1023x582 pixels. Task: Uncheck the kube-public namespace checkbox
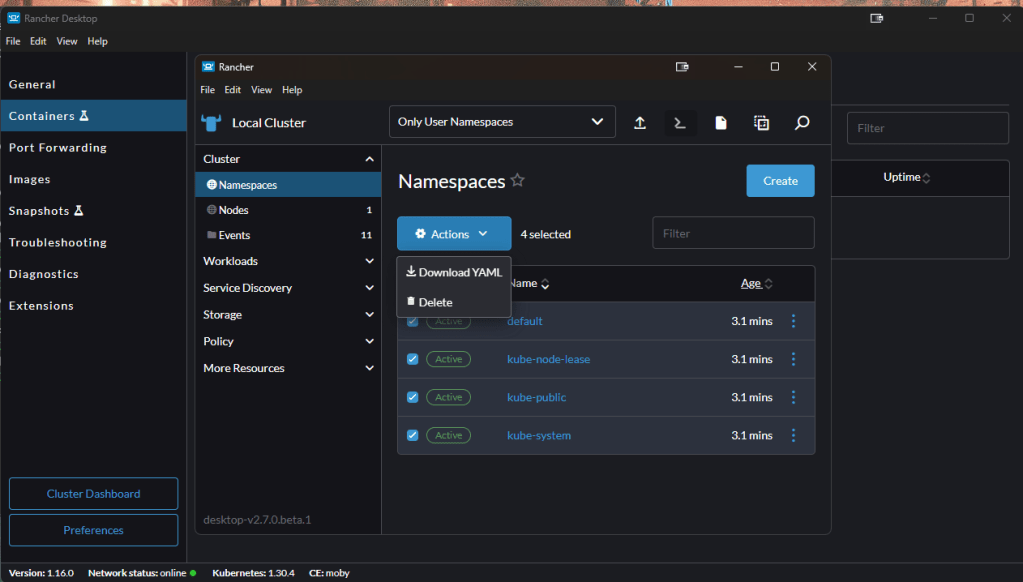pyautogui.click(x=412, y=397)
